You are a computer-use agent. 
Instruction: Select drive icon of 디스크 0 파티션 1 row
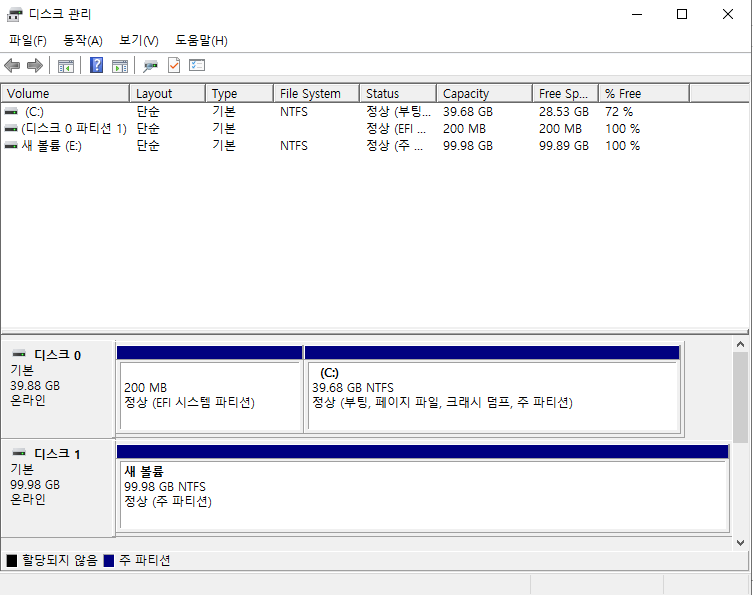11,129
